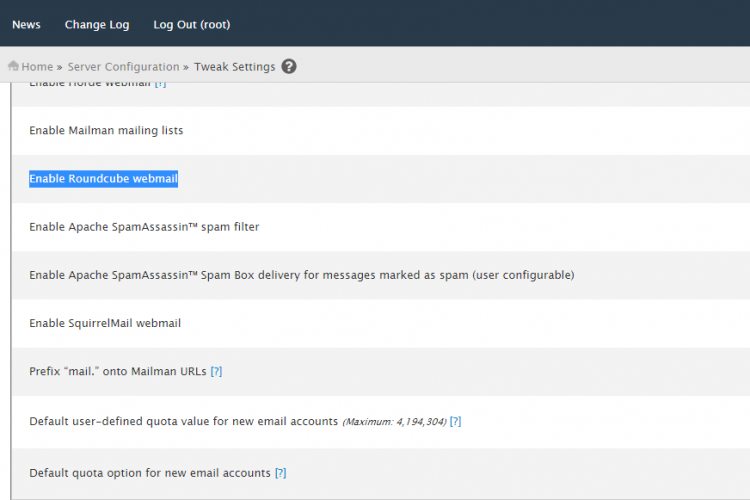The width and height of the screenshot is (750, 500).
Task: Click the Home icon in breadcrumb
Action: click(13, 66)
